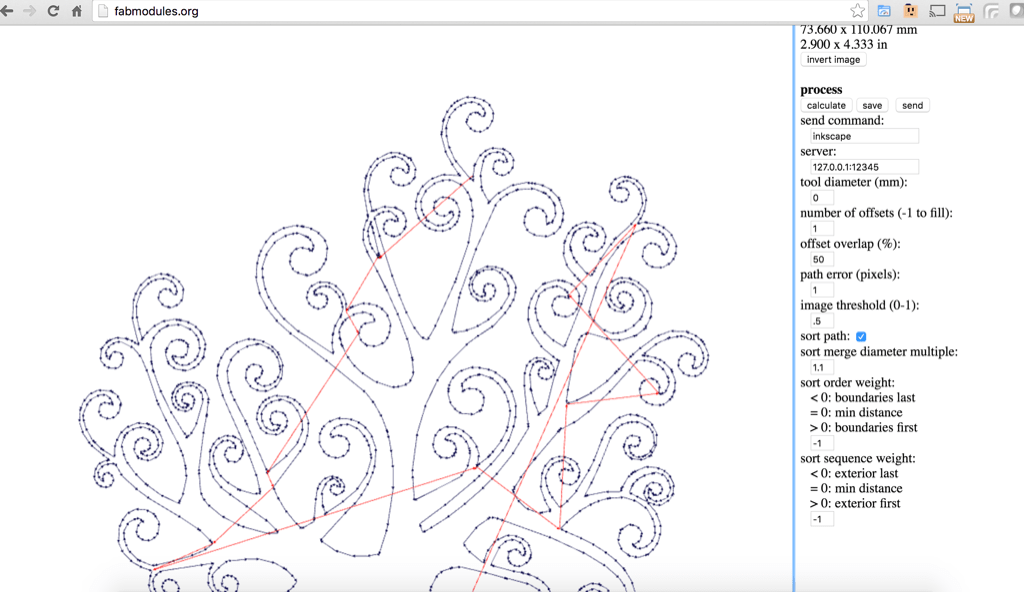Run the calculate process button
1024x592 pixels.
826,105
